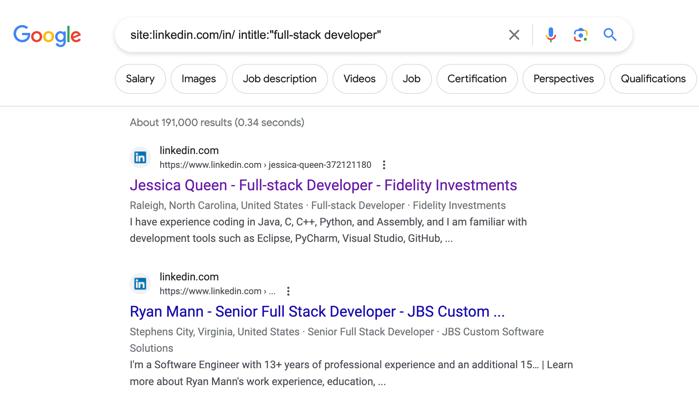Select the Certification filter chip

point(477,79)
